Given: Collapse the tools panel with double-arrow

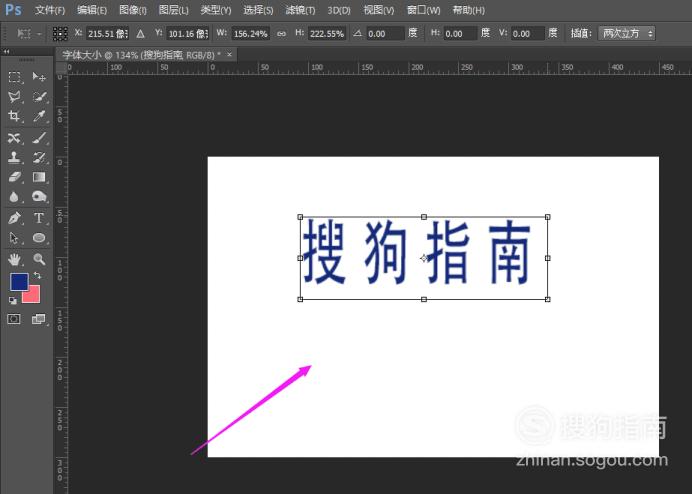Looking at the screenshot, I should 6,52.
